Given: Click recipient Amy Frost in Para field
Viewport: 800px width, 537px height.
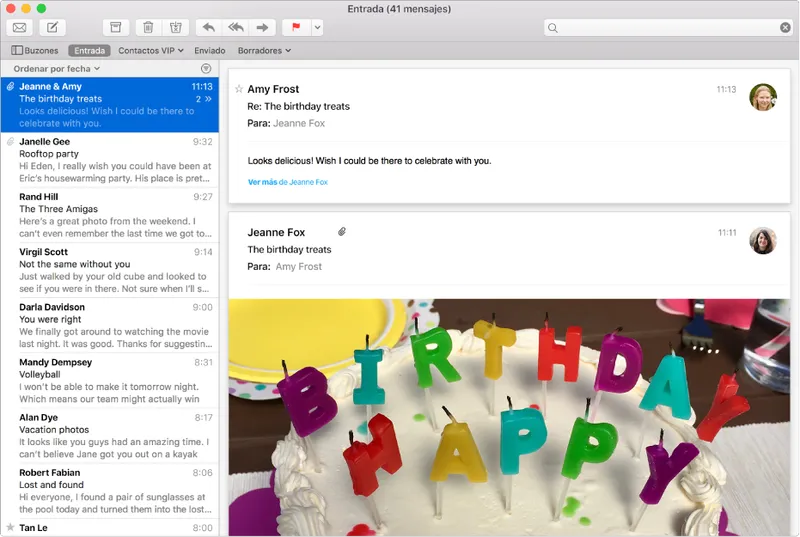Looking at the screenshot, I should [x=298, y=267].
